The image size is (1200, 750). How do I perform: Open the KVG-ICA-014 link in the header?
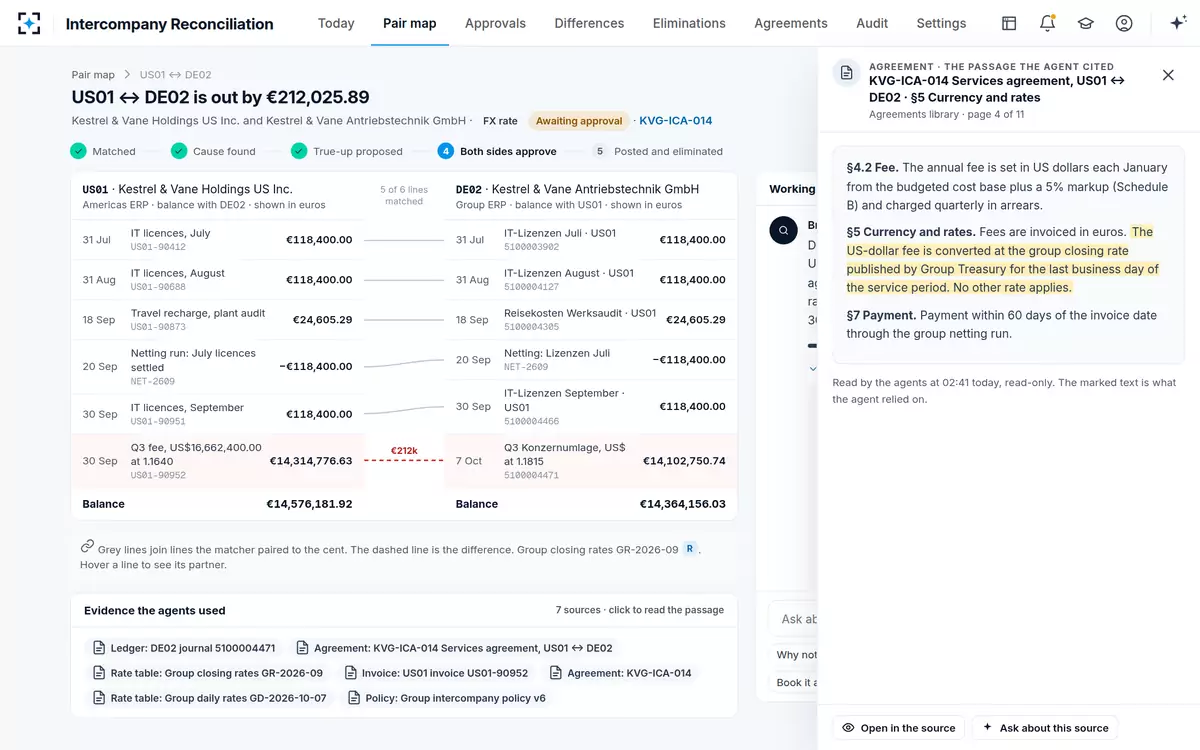[x=676, y=121]
